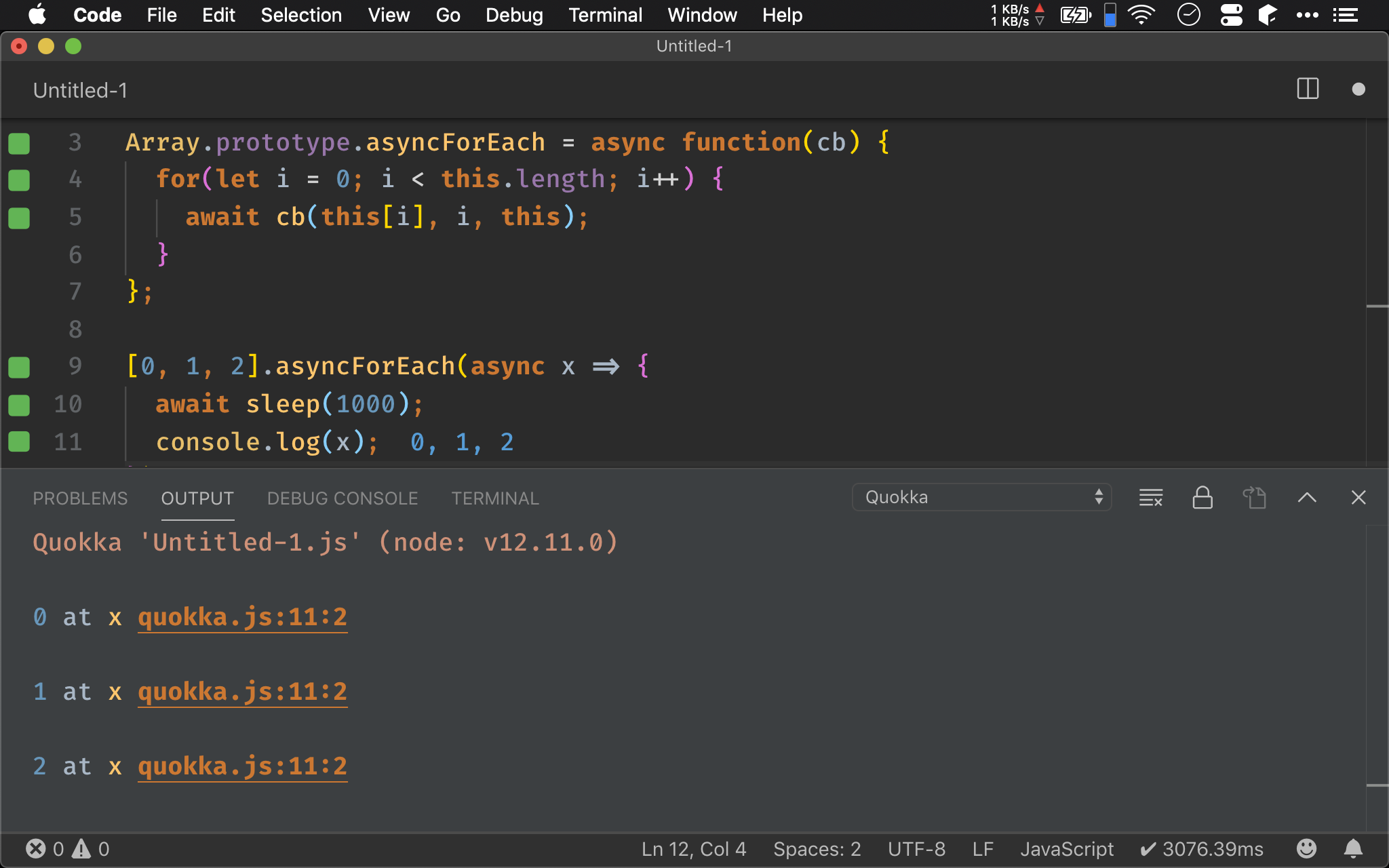
Task: Open the first quokka.js:11:2 link
Action: (x=242, y=617)
